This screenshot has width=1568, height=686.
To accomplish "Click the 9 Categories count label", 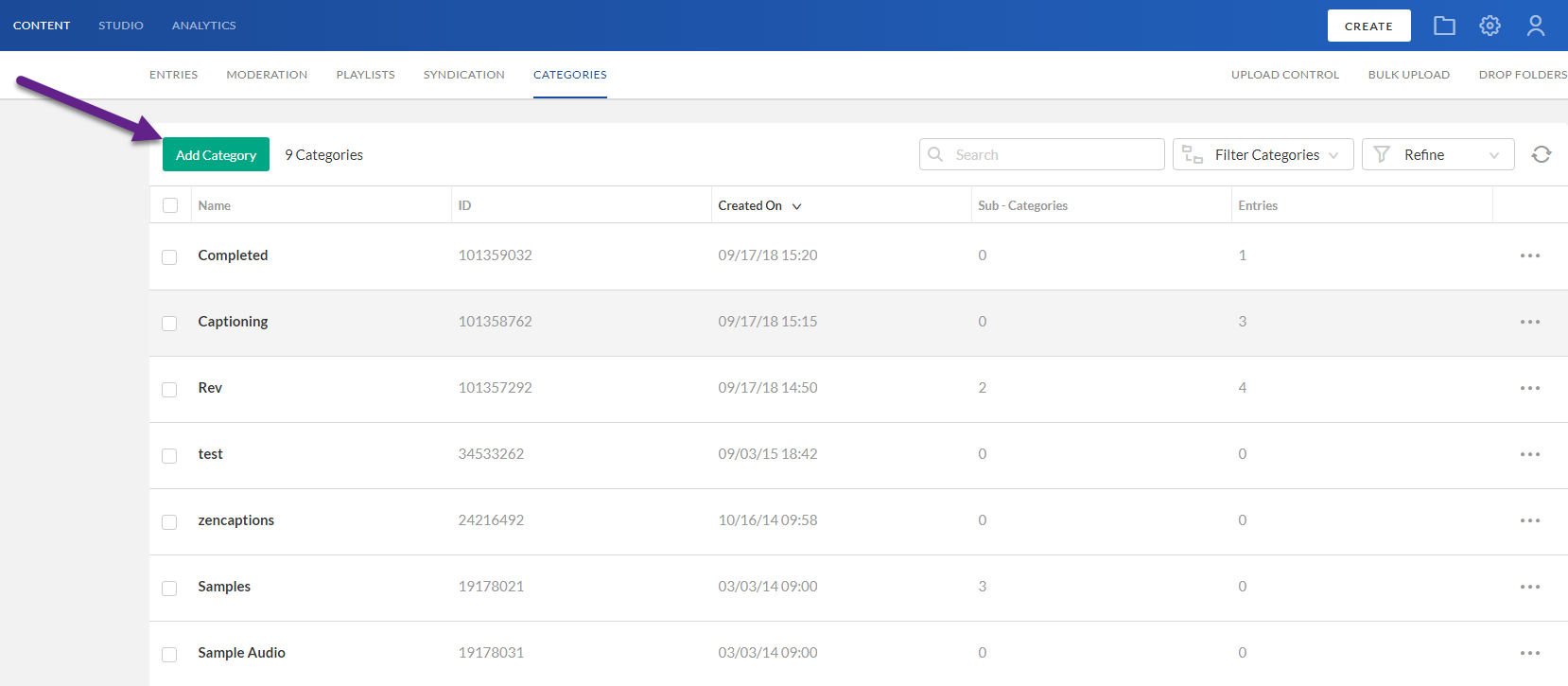I will tap(324, 155).
